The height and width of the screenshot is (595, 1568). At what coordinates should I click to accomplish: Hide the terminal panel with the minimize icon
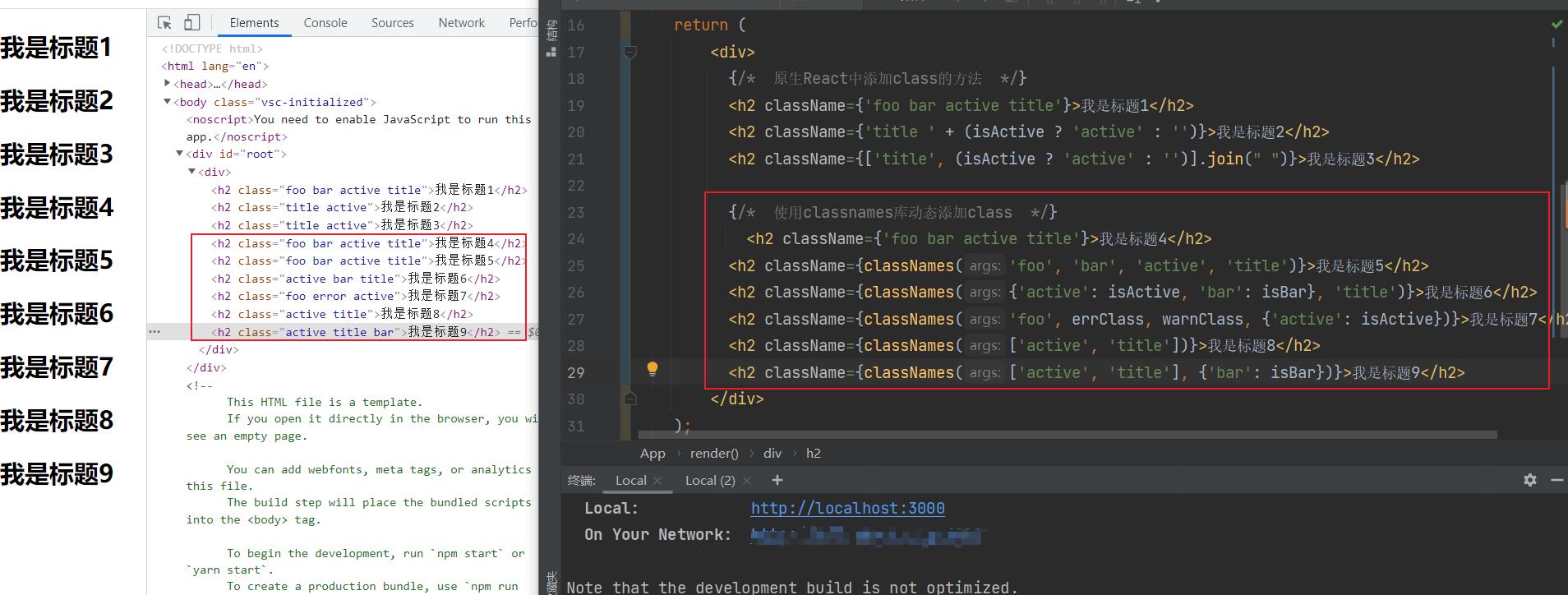[1556, 480]
